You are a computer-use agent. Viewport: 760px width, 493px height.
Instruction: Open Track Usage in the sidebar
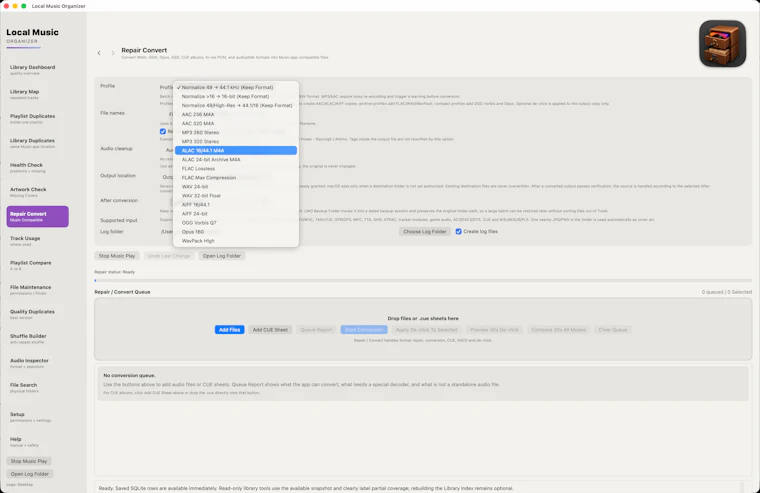click(x=37, y=241)
